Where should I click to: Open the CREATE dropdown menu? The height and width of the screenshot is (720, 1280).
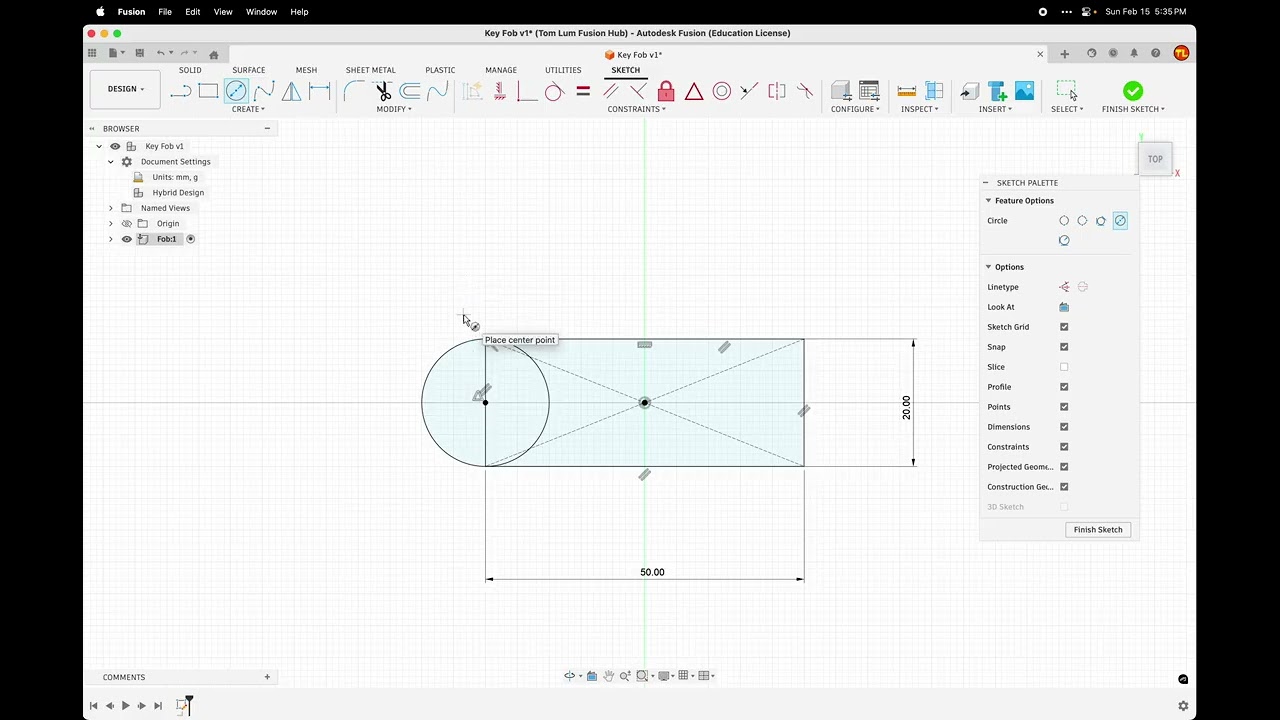pos(248,109)
